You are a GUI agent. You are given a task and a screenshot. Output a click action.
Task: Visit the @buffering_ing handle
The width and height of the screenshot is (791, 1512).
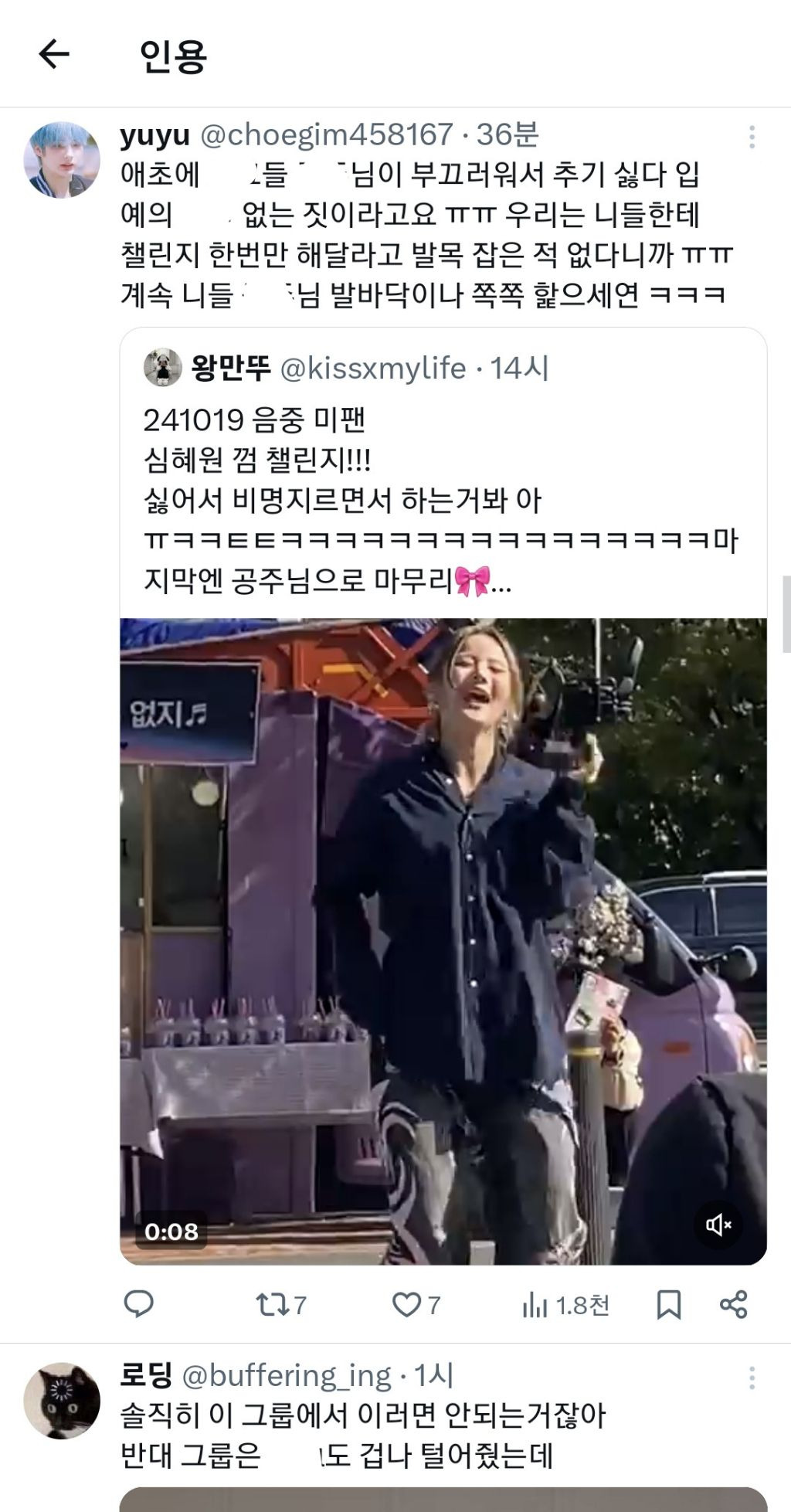[287, 1376]
